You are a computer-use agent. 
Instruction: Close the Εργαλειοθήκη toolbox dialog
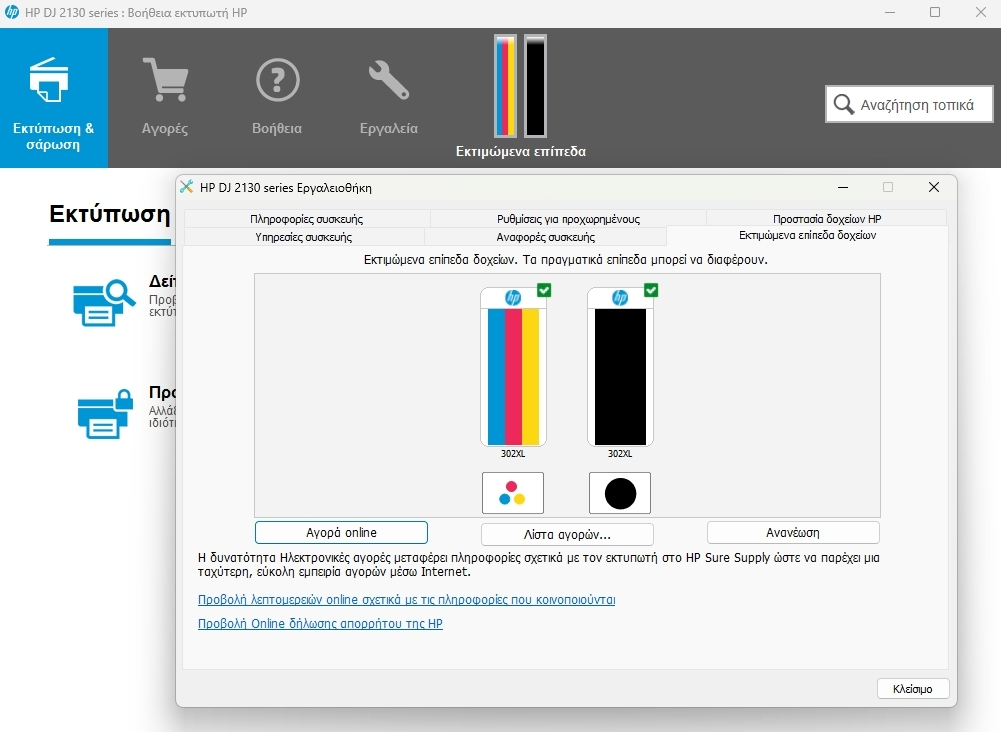click(933, 187)
